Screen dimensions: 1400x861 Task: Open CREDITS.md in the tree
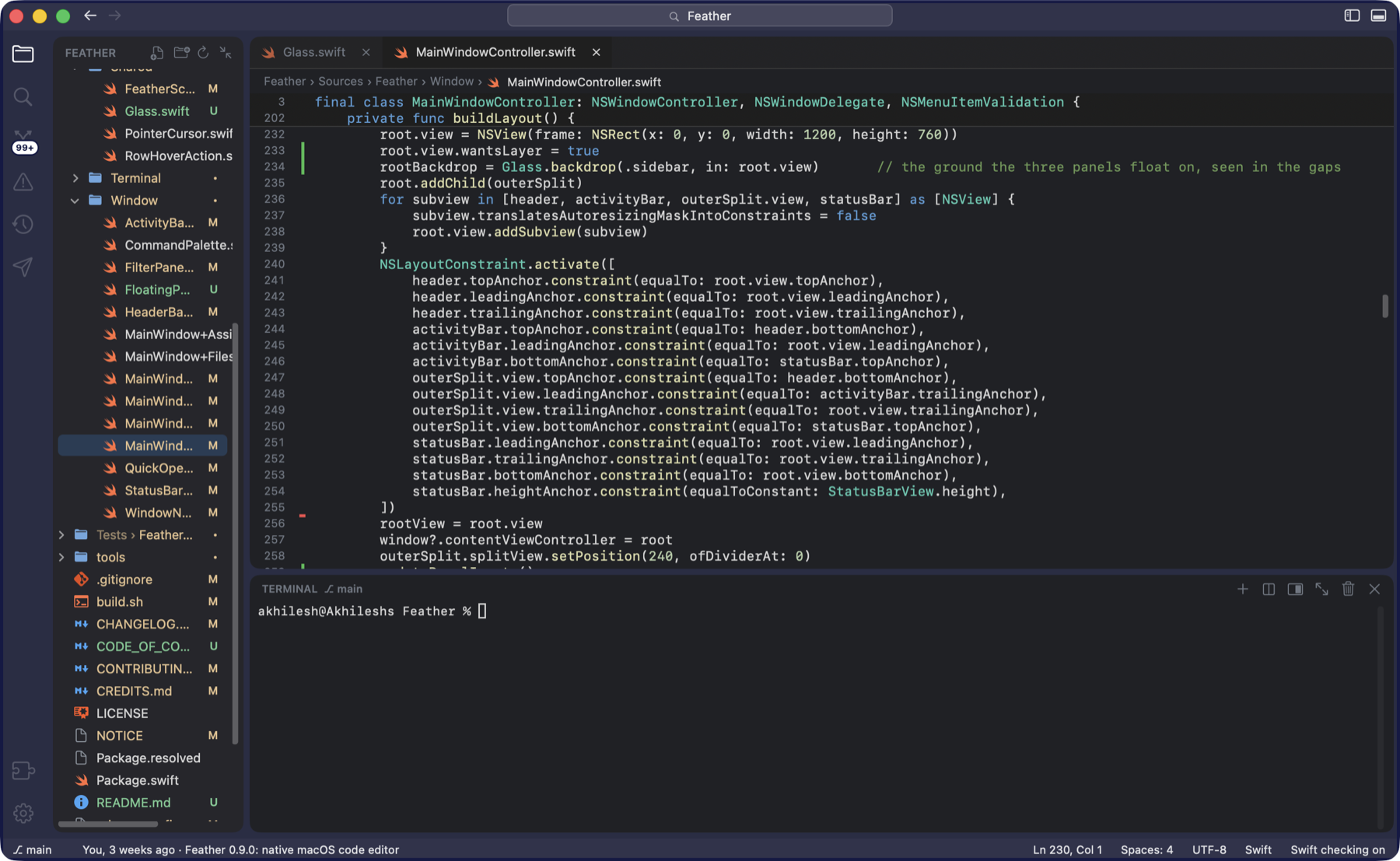pyautogui.click(x=143, y=691)
